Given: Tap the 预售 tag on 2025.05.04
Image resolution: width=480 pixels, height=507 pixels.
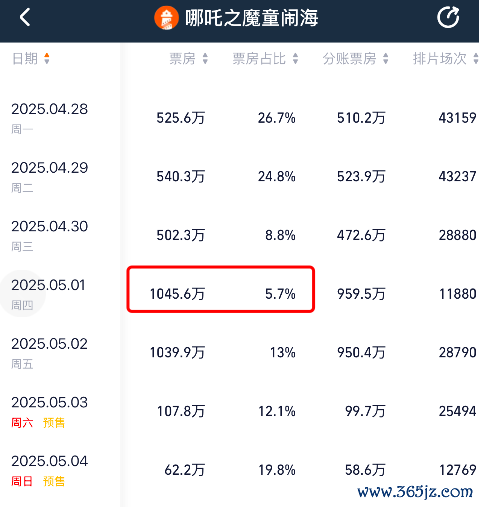Looking at the screenshot, I should [54, 481].
